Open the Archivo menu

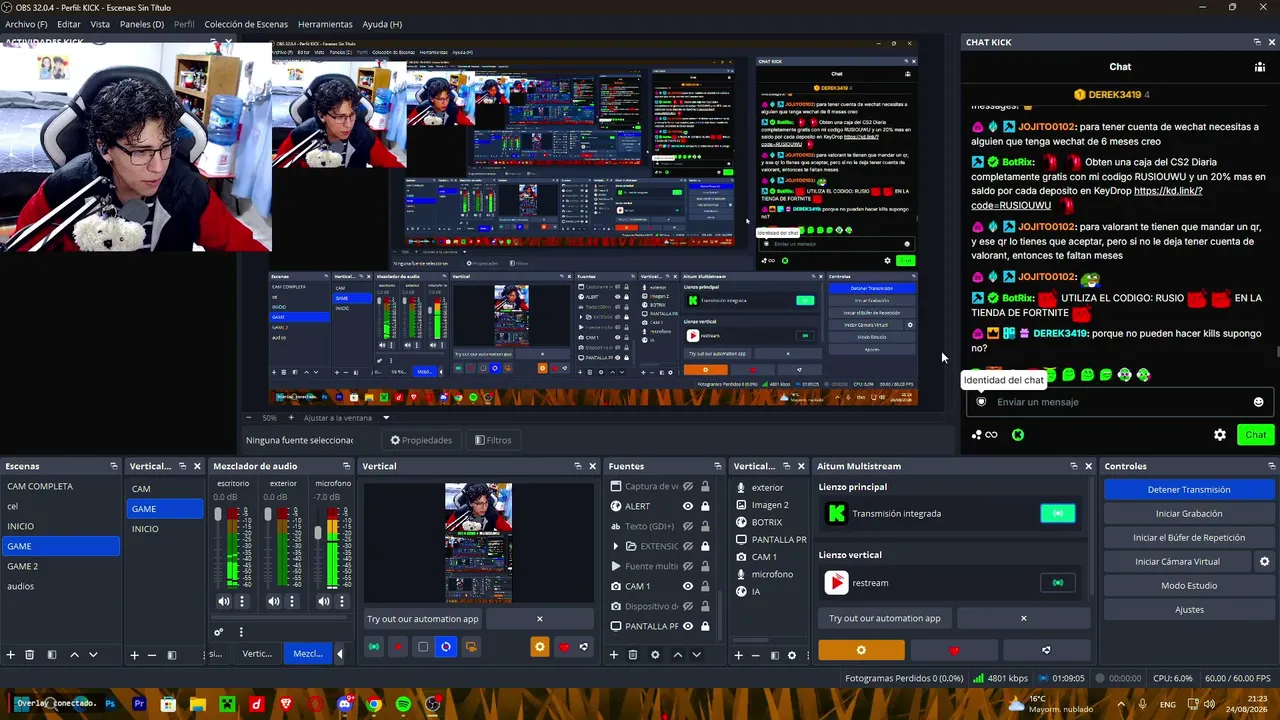pos(26,24)
